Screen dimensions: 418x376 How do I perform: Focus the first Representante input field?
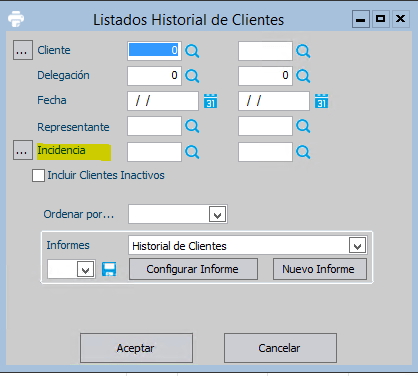pos(154,126)
